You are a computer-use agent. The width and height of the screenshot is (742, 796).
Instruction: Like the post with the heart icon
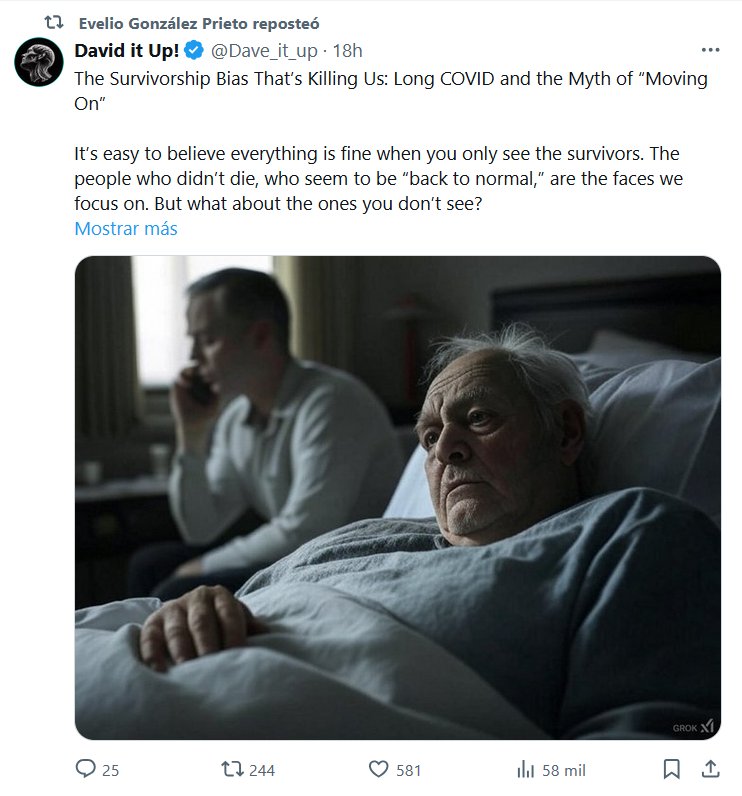click(378, 769)
